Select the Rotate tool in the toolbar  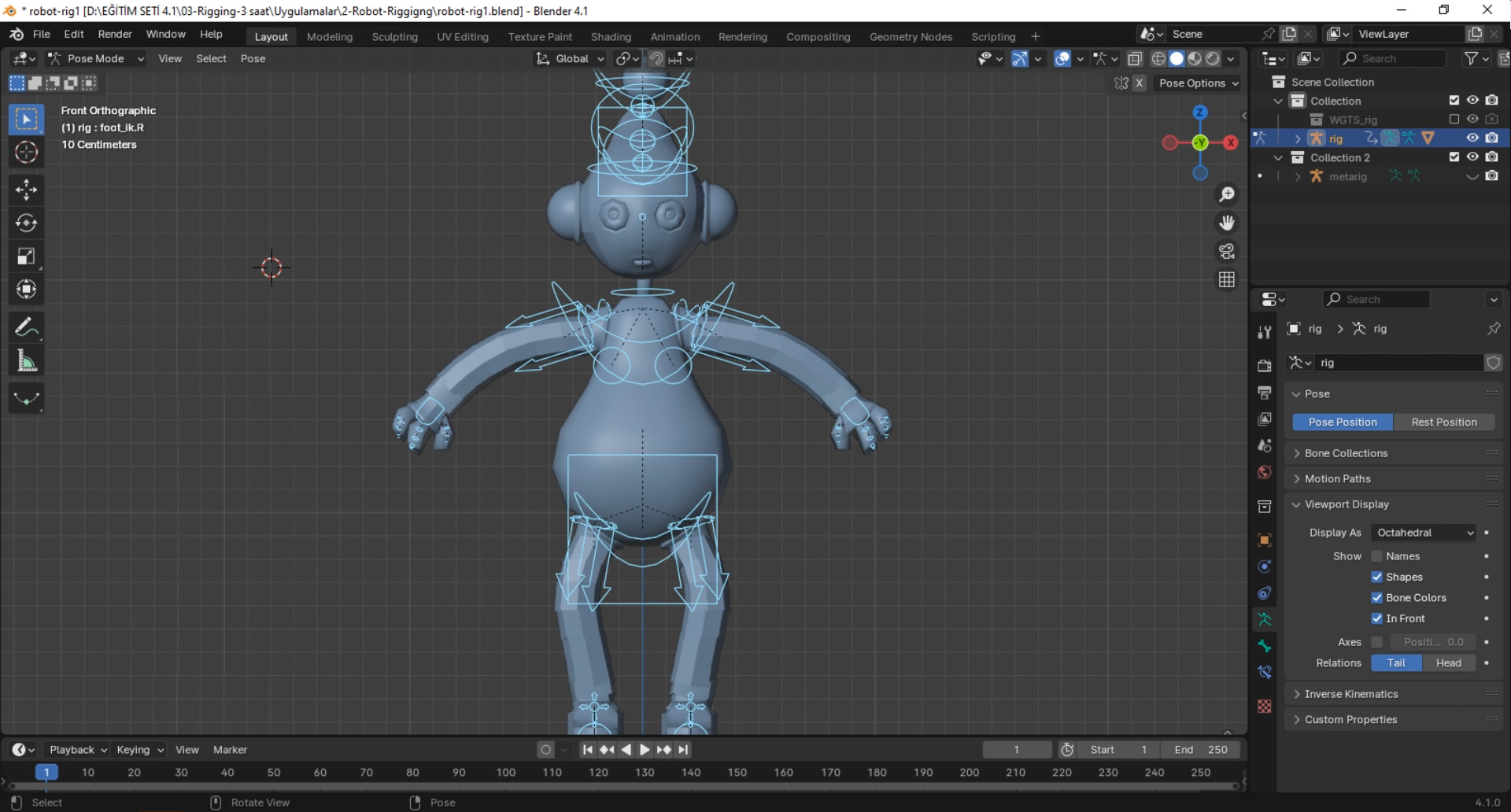click(x=26, y=223)
